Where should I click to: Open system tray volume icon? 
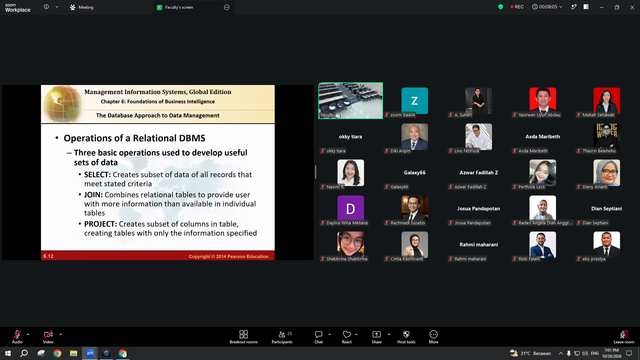(x=585, y=353)
